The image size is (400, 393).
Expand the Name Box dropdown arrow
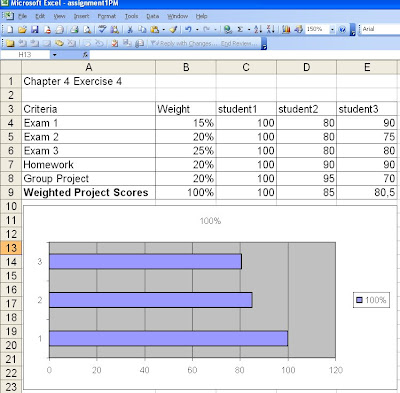click(54, 55)
